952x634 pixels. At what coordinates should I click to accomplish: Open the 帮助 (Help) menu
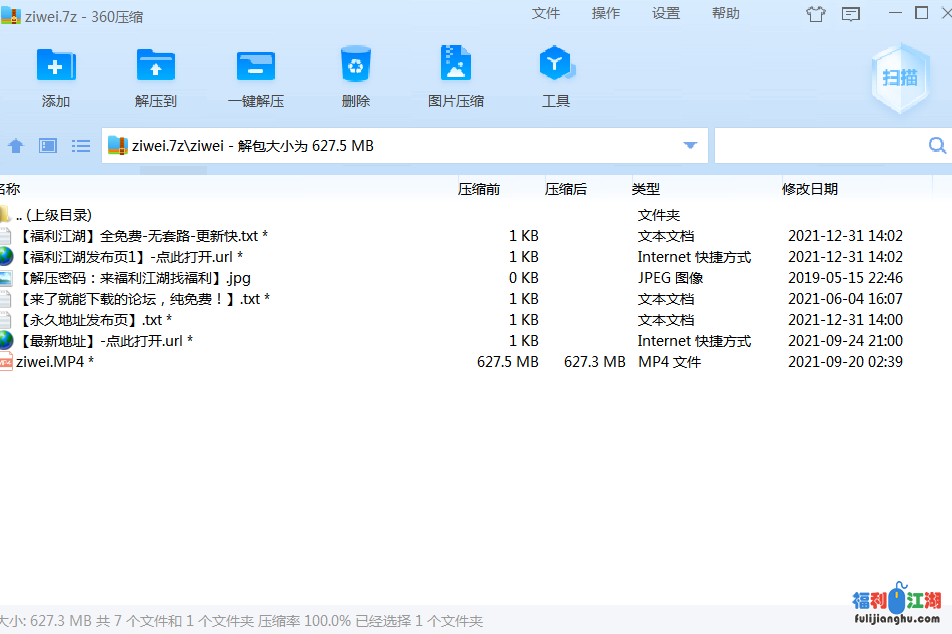click(726, 13)
